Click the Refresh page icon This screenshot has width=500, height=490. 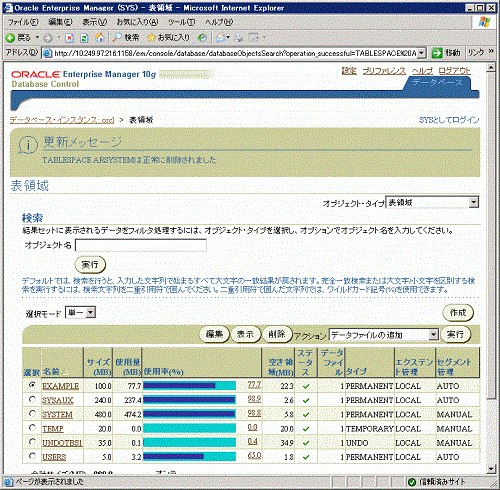pos(84,38)
